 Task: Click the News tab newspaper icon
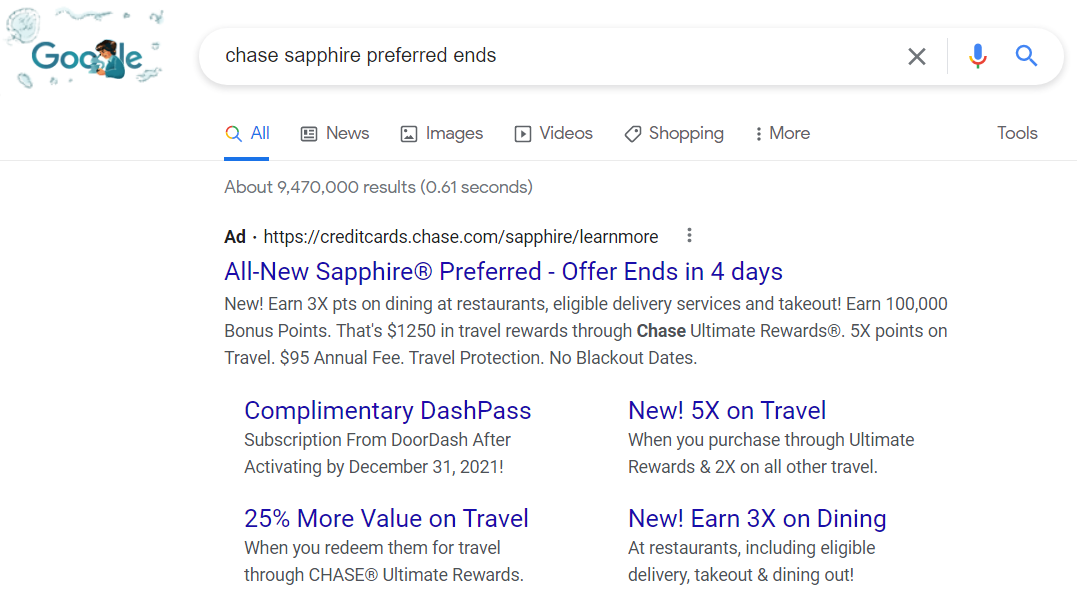[308, 134]
